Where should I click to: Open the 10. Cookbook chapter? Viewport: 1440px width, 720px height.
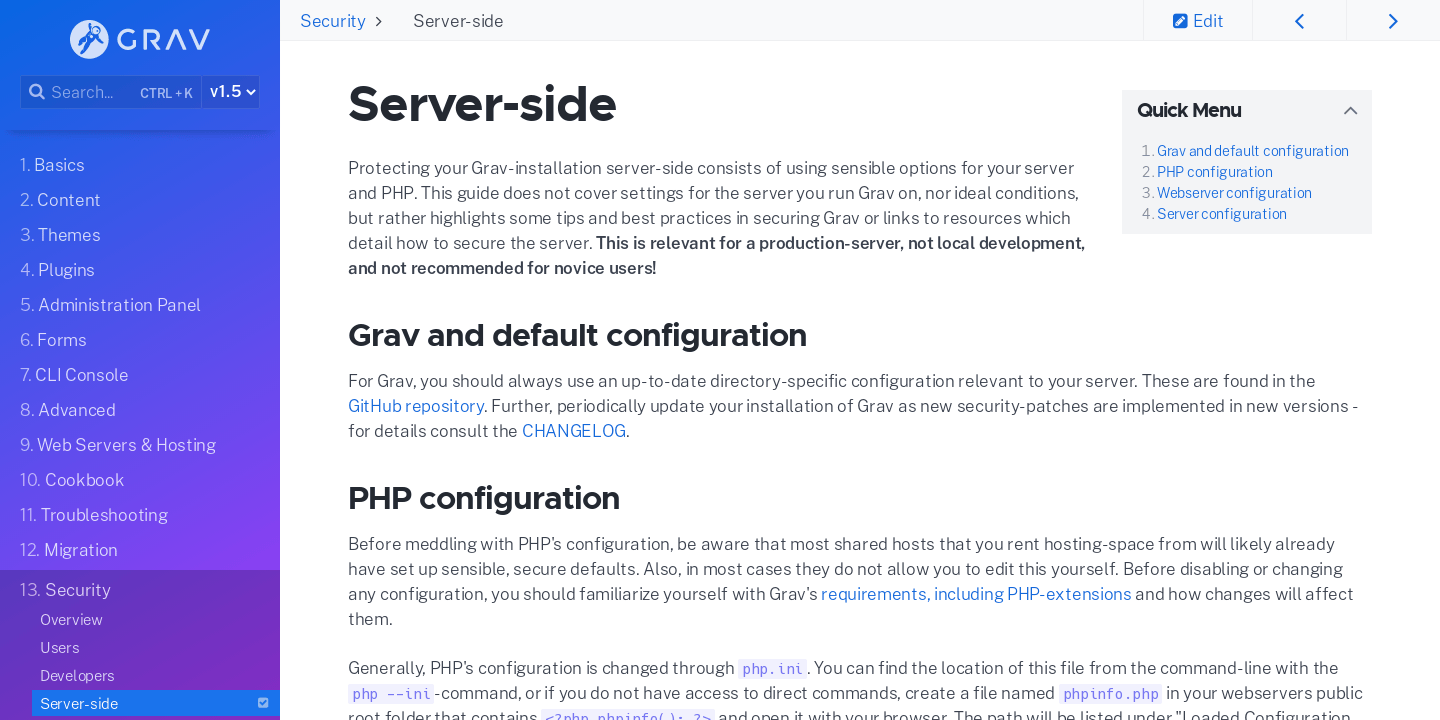click(x=72, y=479)
